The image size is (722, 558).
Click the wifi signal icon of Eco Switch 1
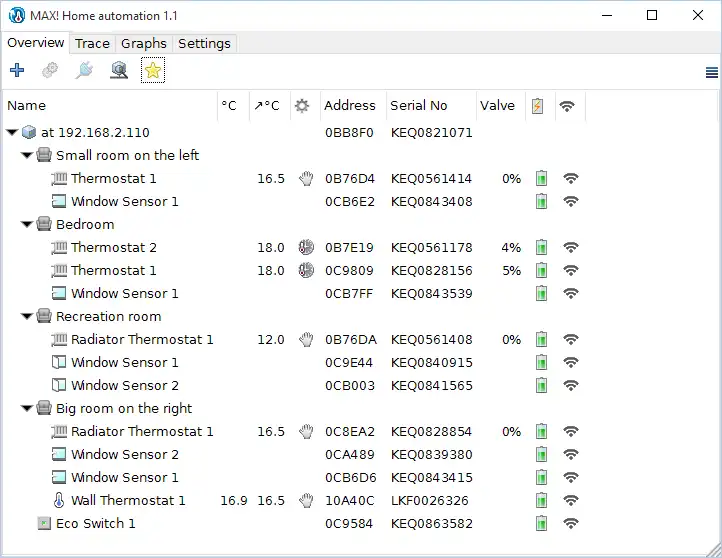pyautogui.click(x=571, y=523)
